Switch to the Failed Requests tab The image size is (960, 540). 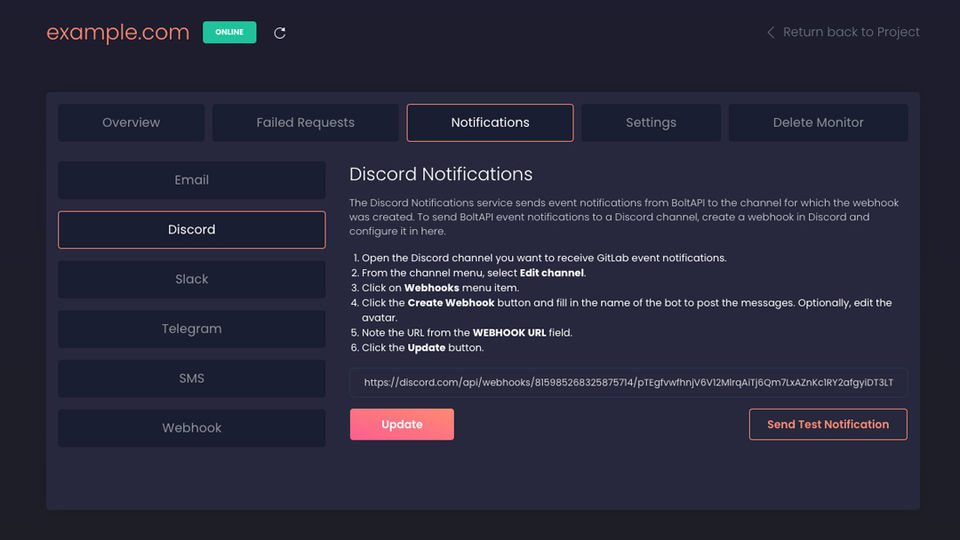305,123
